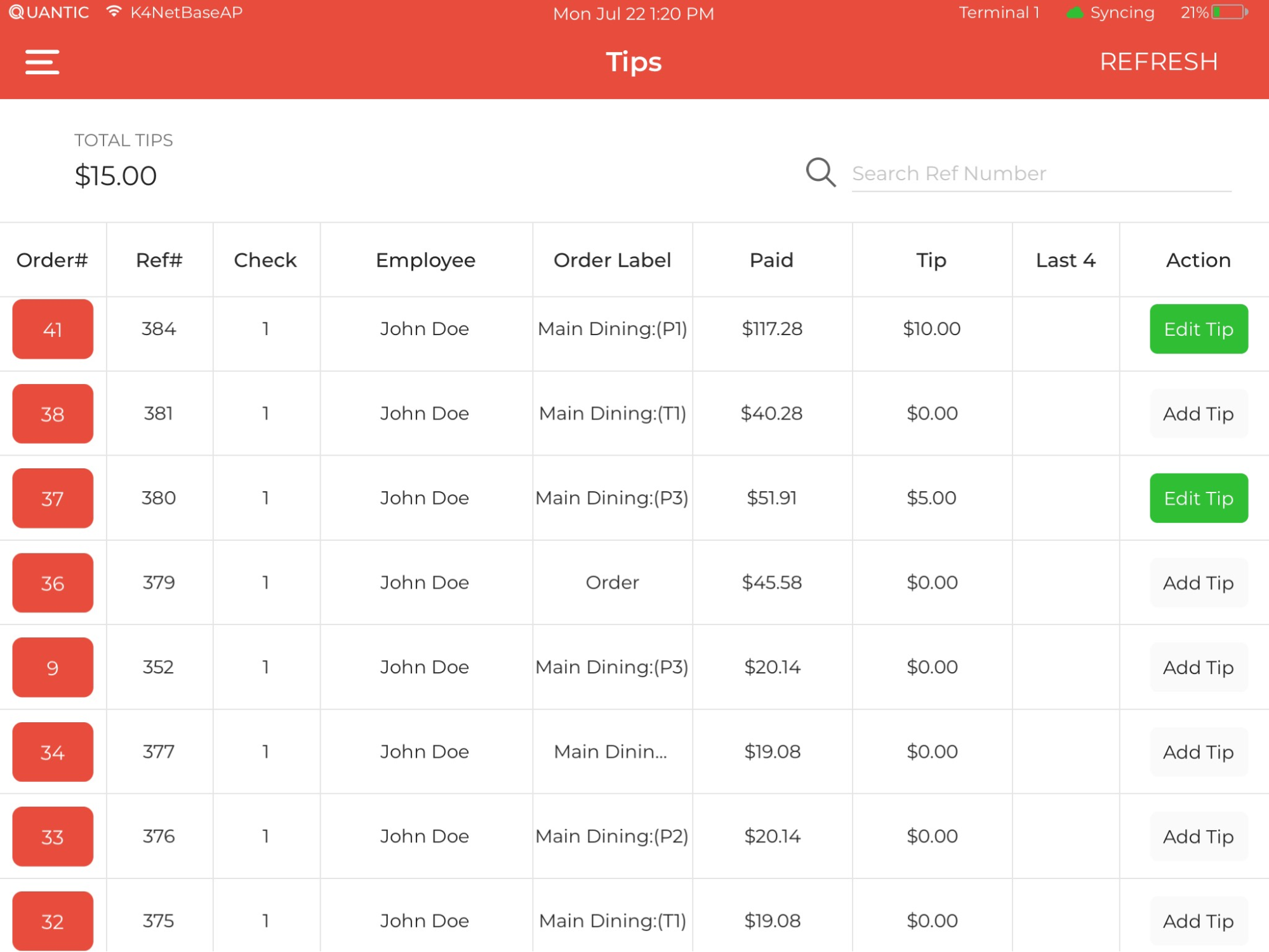Add a tip to ref 377
Viewport: 1269px width, 952px height.
pyautogui.click(x=1197, y=751)
